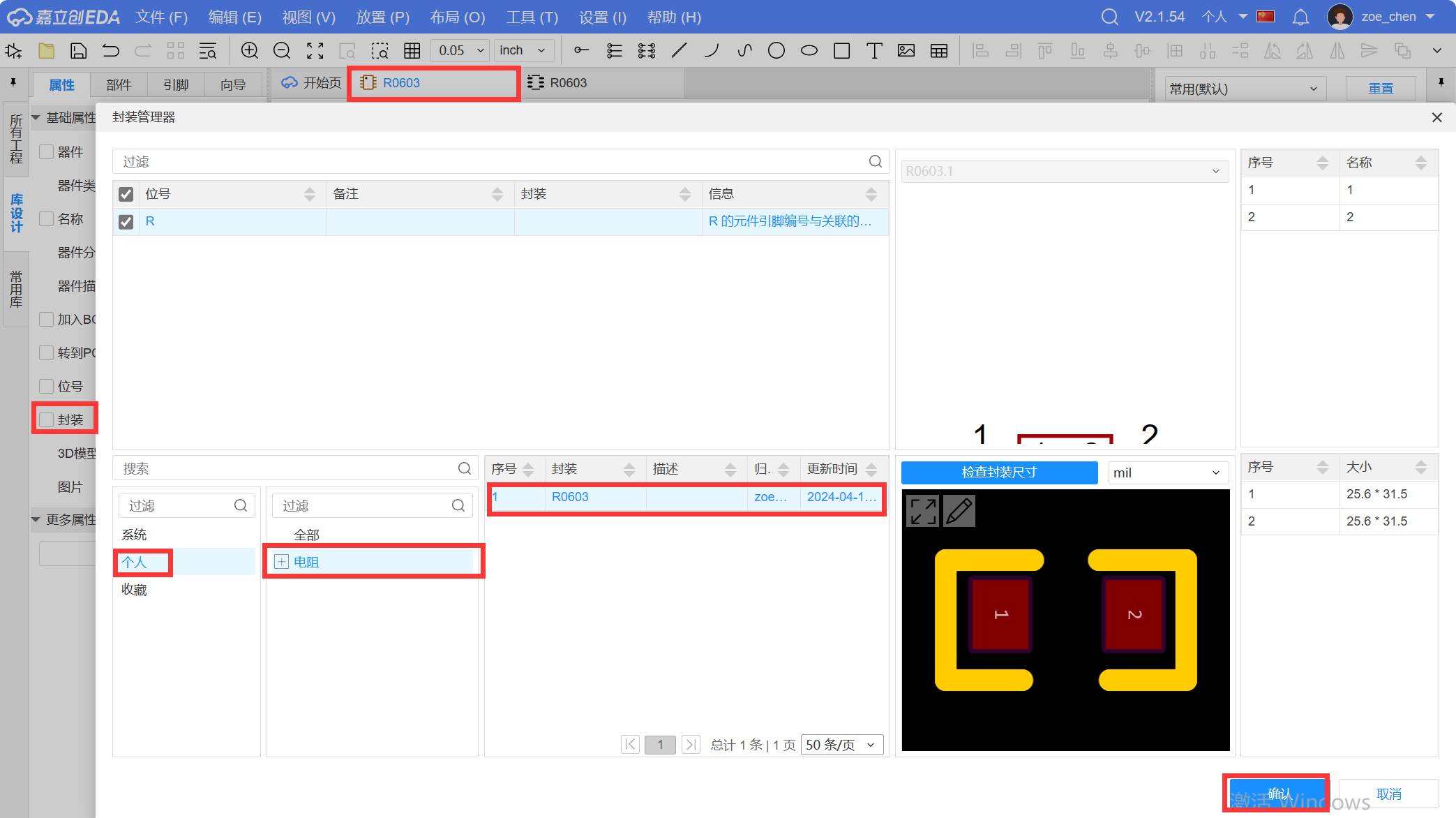Select the Arc drawing tool
The width and height of the screenshot is (1456, 818).
tap(712, 50)
